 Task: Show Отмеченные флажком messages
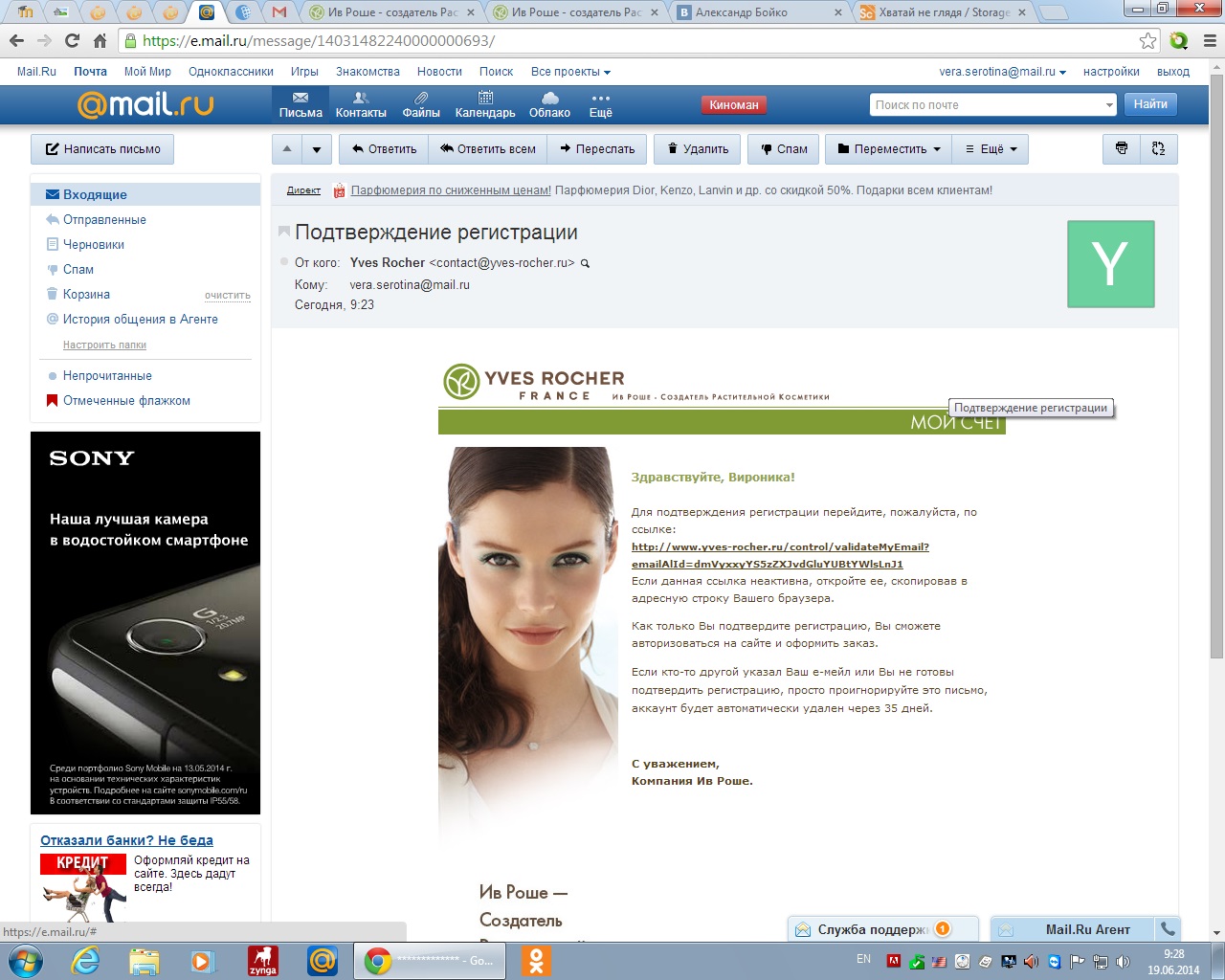tap(126, 400)
